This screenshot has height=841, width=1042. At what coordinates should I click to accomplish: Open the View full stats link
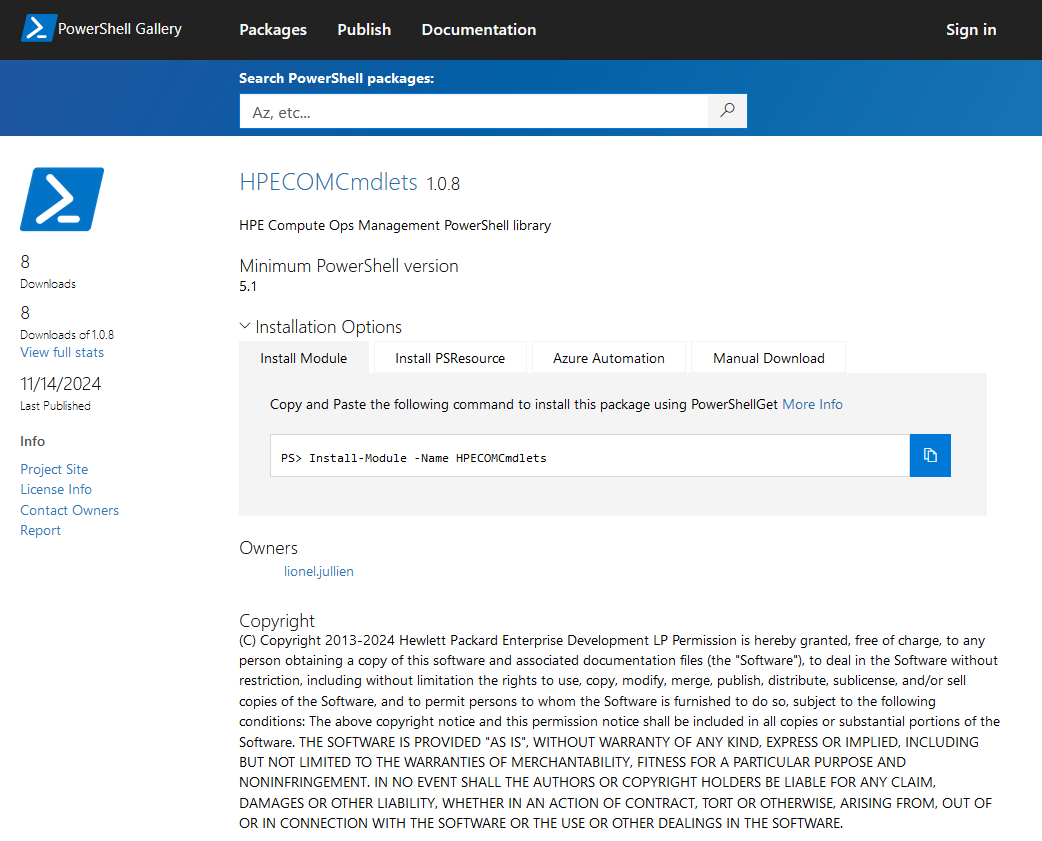62,352
